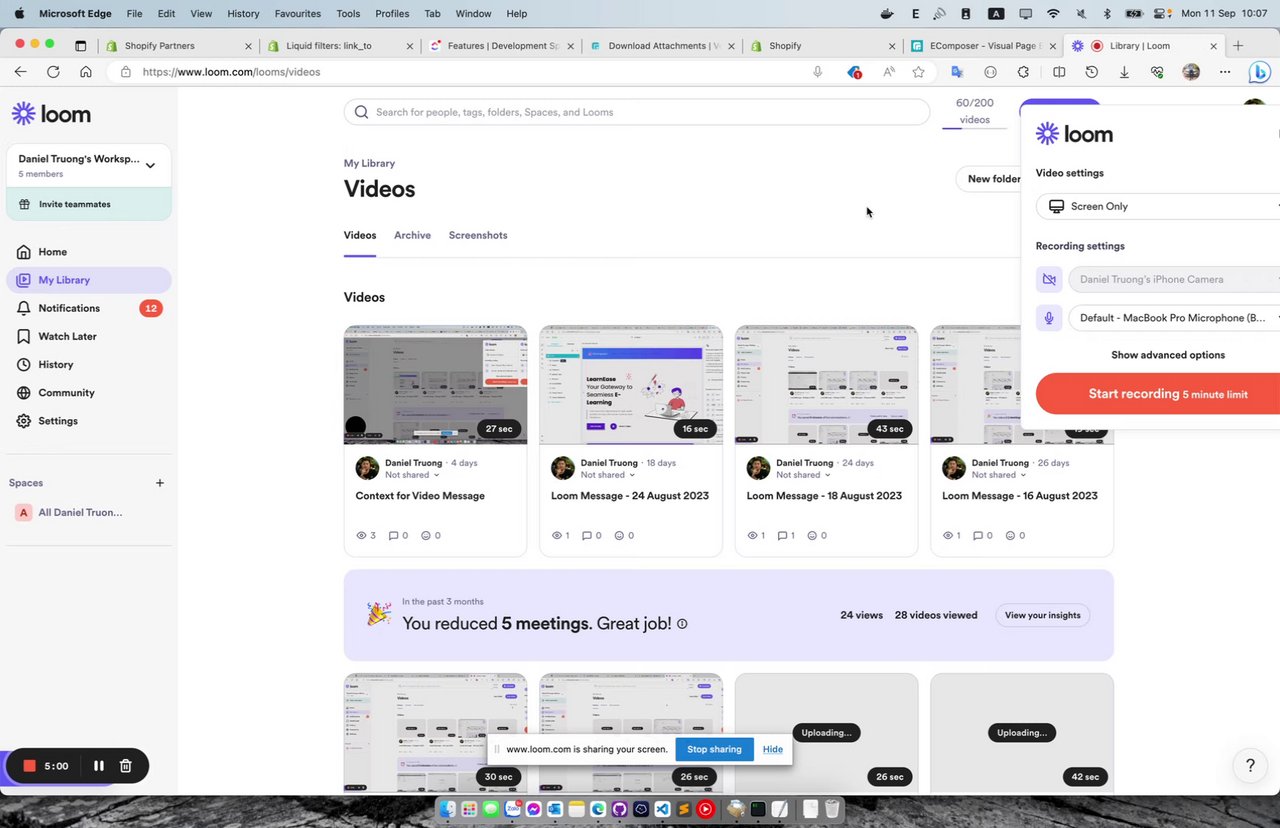Click the Hide link in sharing bar
Viewport: 1280px width, 828px height.
(x=773, y=749)
